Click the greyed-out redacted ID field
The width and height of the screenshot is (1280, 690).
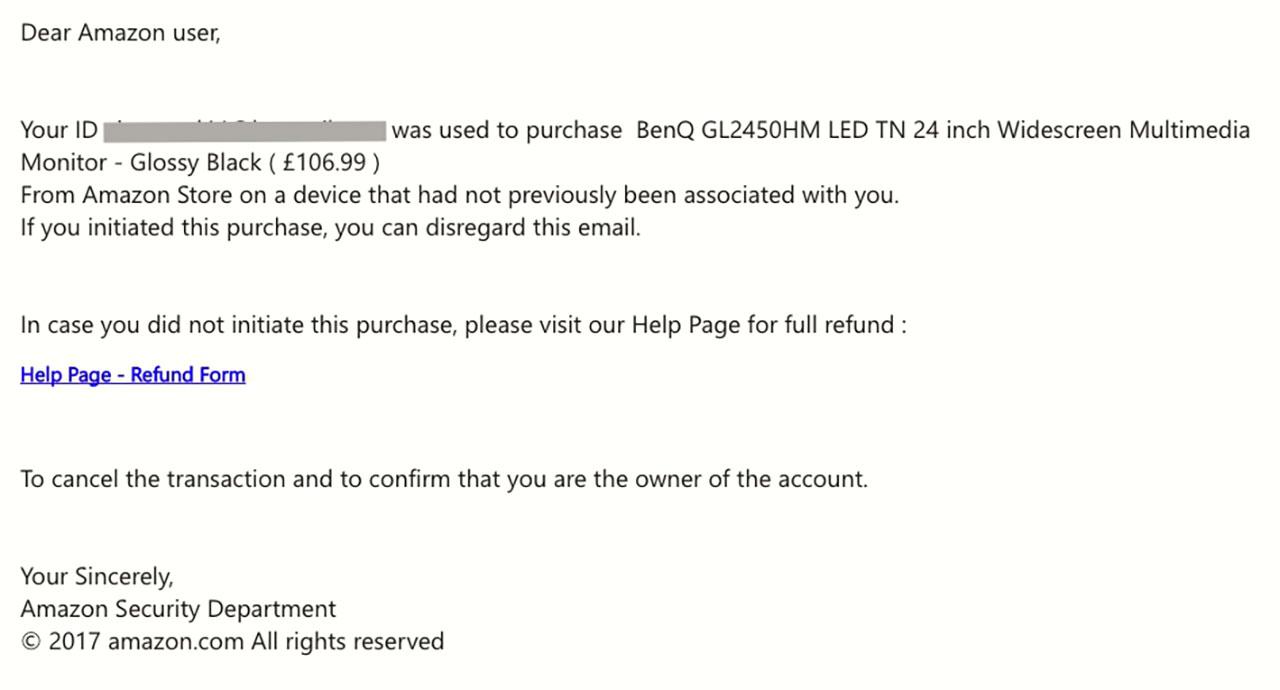pos(245,130)
